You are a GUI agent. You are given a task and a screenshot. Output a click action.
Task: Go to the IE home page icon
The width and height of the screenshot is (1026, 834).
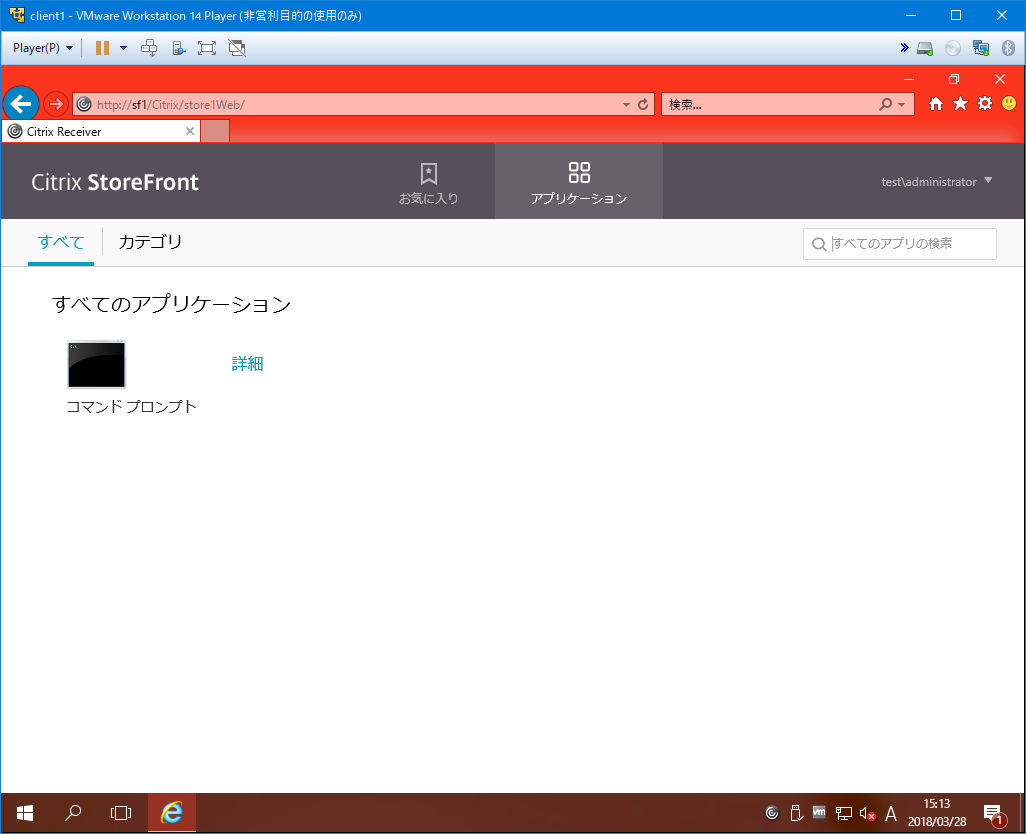[x=936, y=103]
